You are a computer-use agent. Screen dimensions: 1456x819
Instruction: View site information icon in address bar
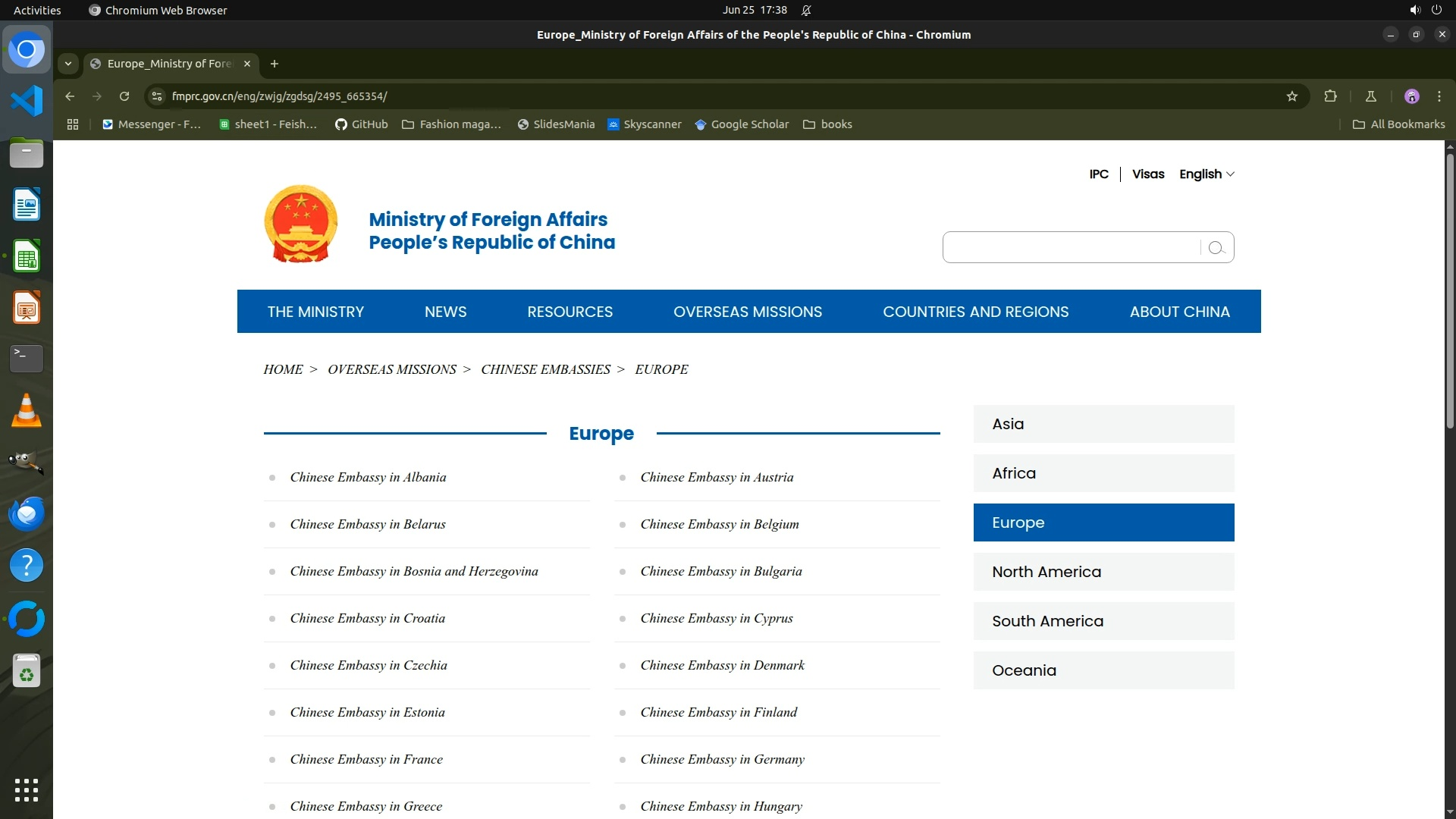(156, 96)
